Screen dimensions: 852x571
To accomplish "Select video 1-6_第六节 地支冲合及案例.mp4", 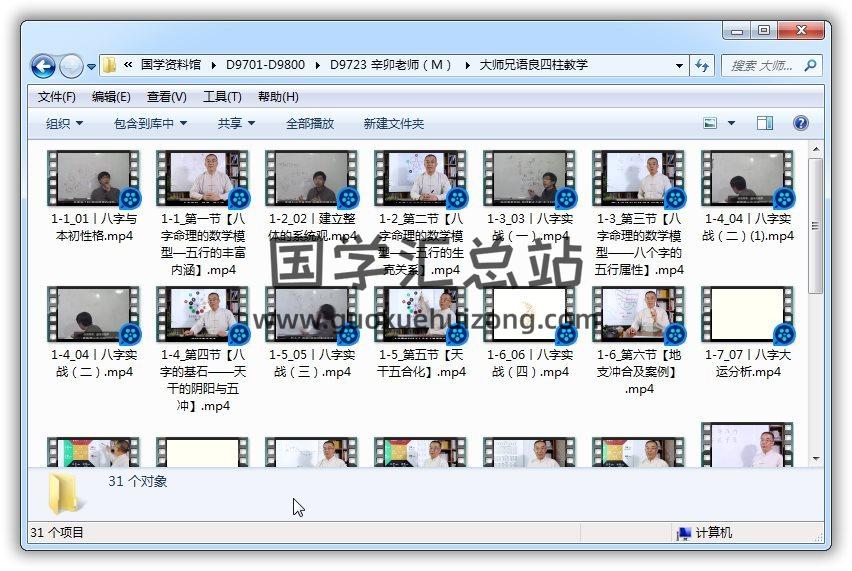I will 639,340.
